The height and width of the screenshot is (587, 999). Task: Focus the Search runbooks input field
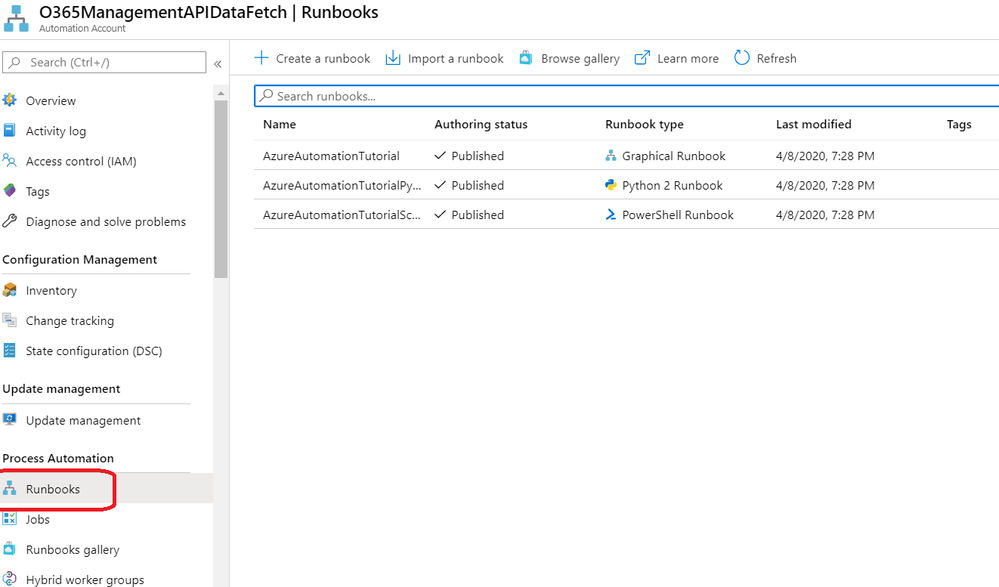point(626,96)
